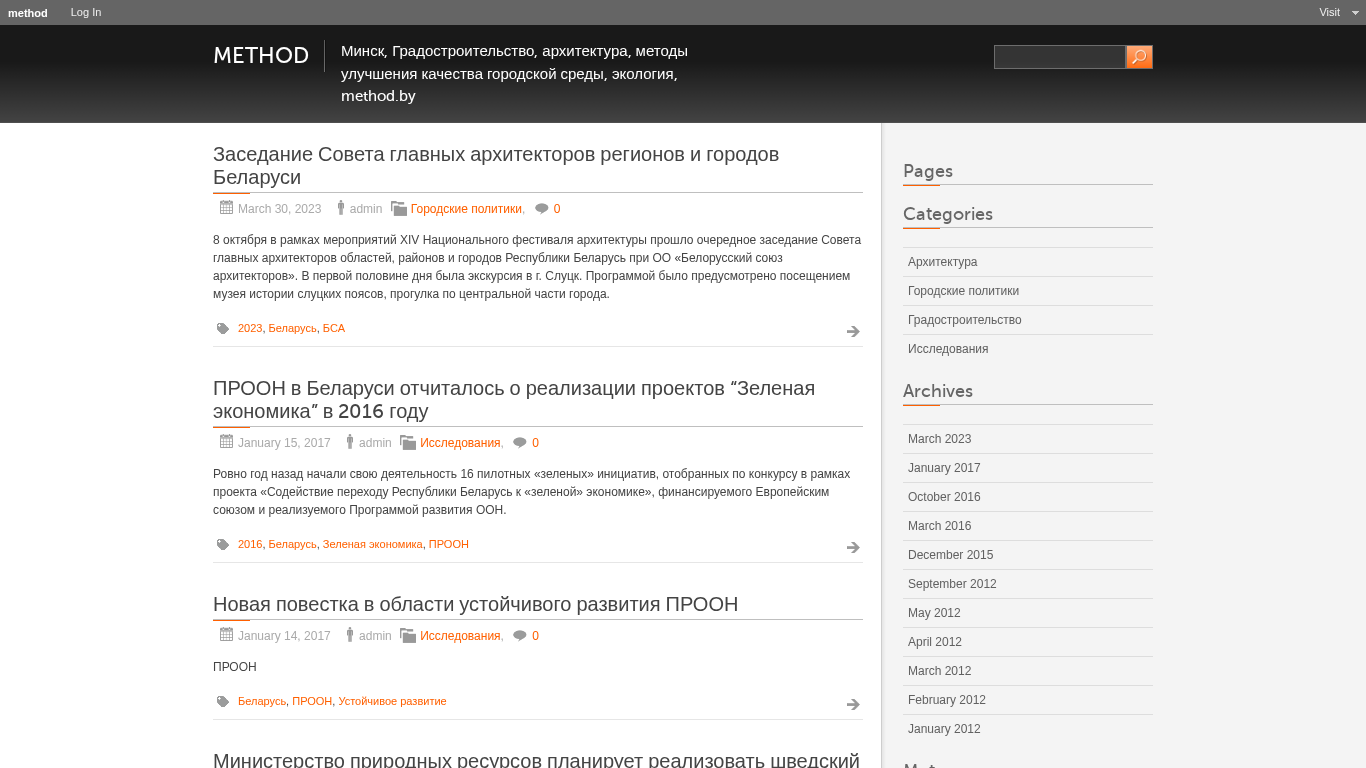Open post 'Заседание Совета главных архитекторов регионов'
The width and height of the screenshot is (1366, 768).
coord(496,166)
